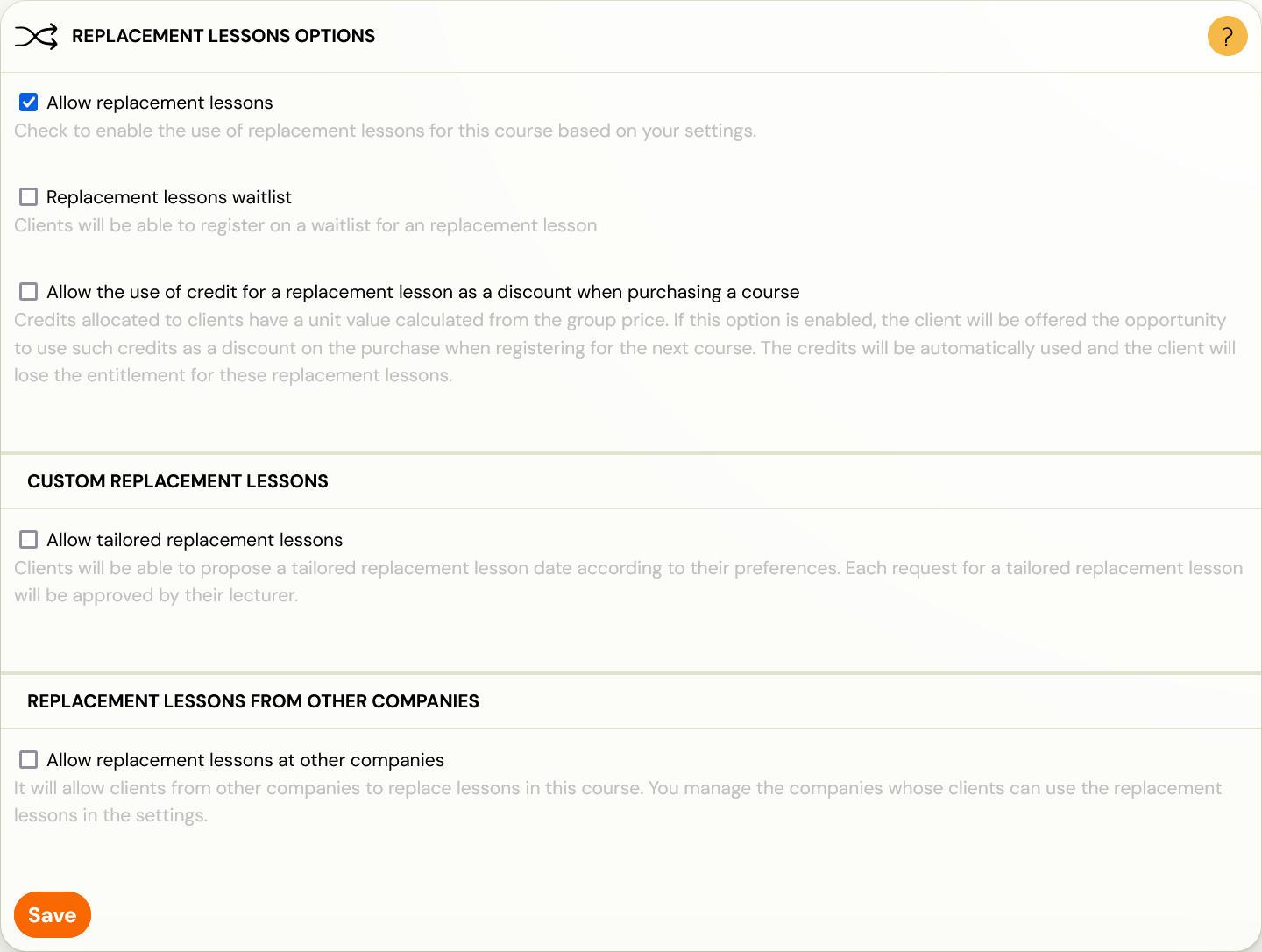Select Replacement Lessons From Other Companies header
The height and width of the screenshot is (952, 1262).
click(253, 701)
